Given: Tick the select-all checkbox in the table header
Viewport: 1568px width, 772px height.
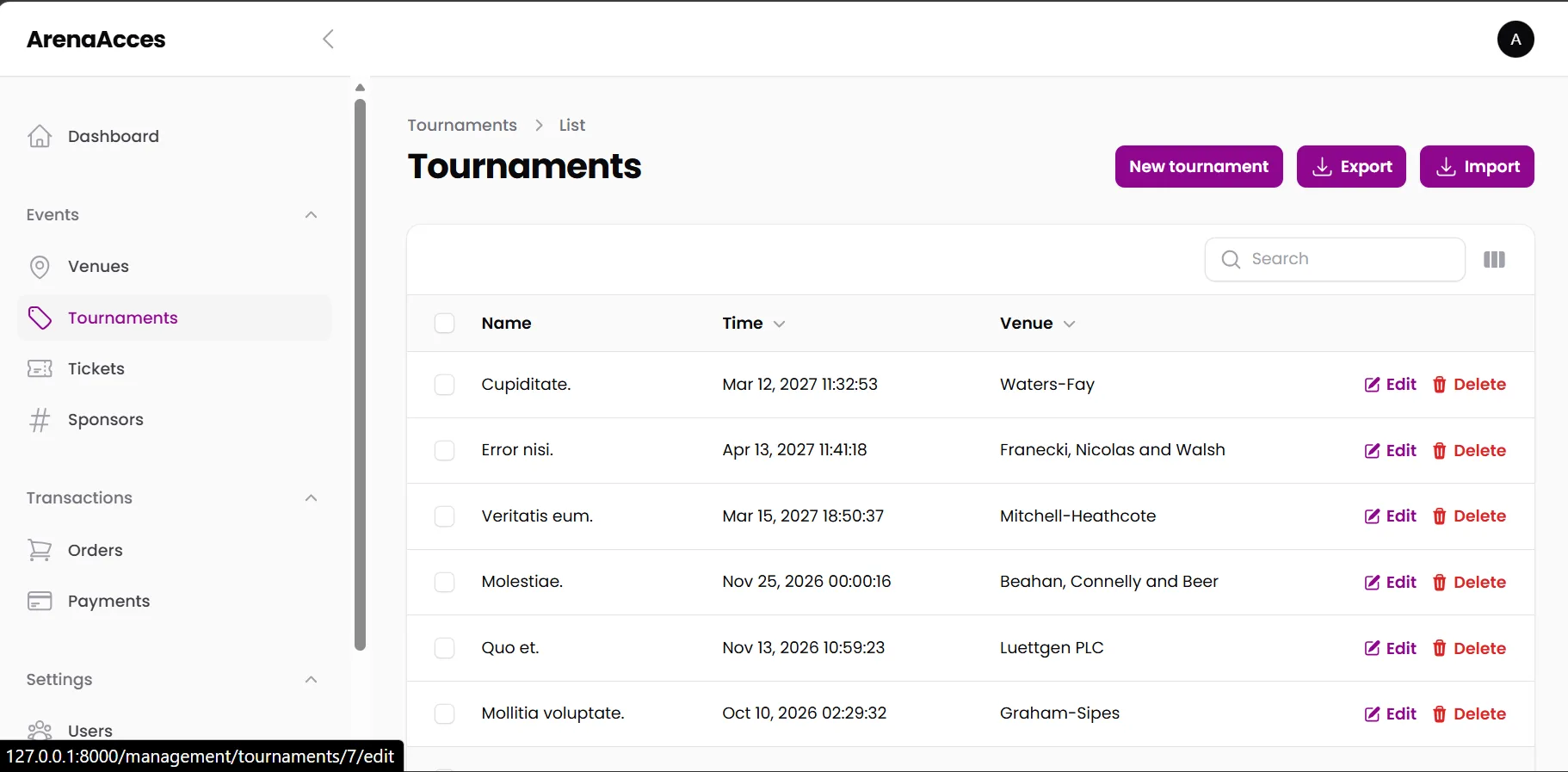Looking at the screenshot, I should click(x=444, y=324).
